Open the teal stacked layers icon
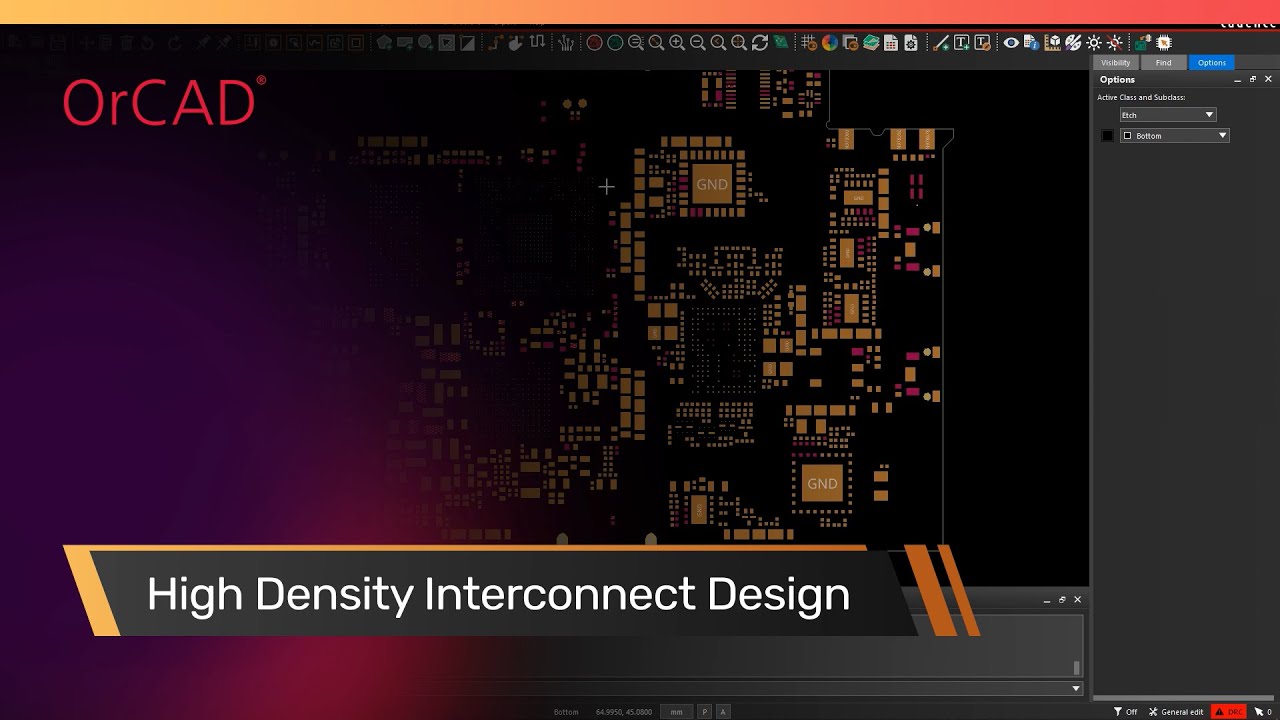1280x720 pixels. pyautogui.click(x=870, y=43)
